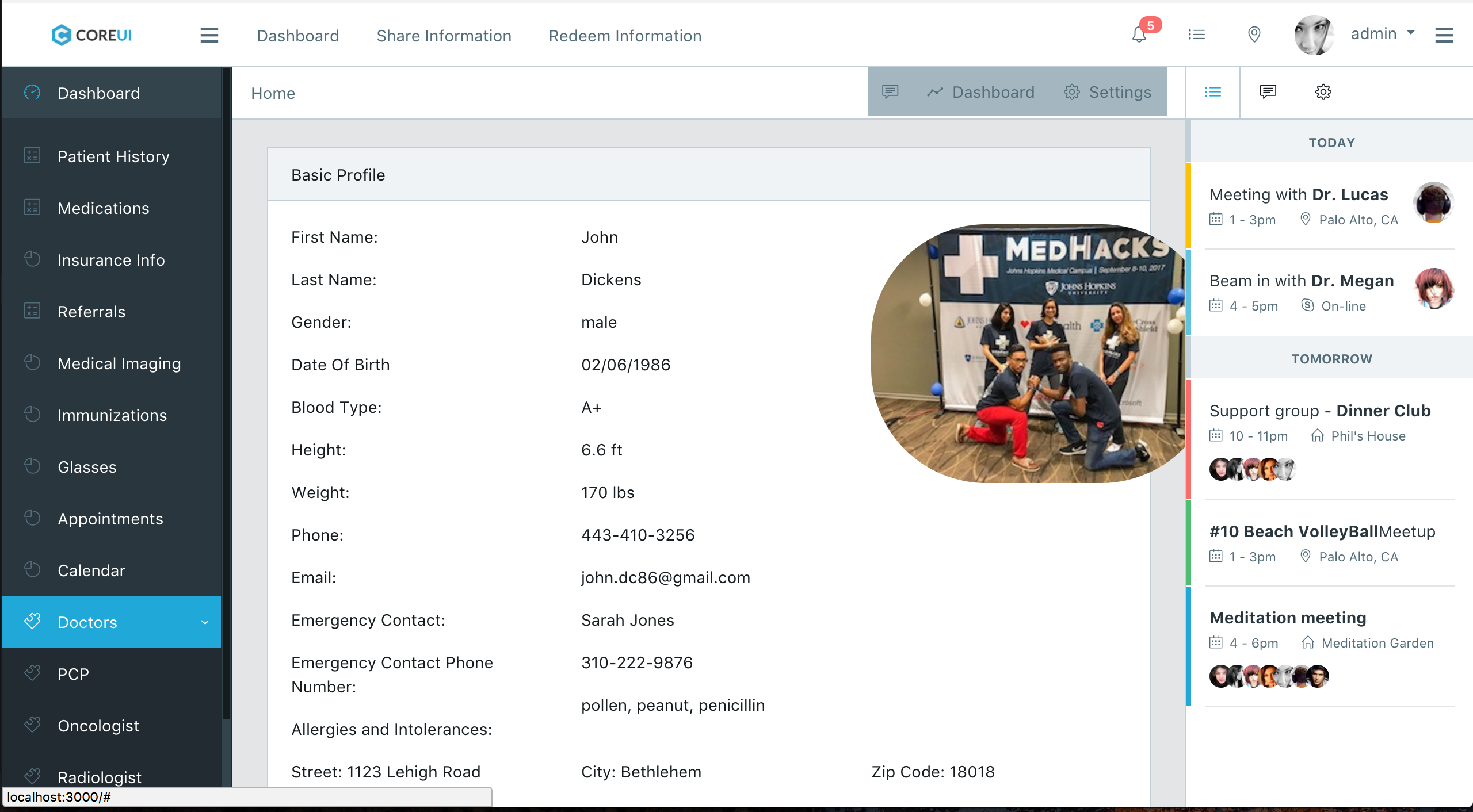Click the Home breadcrumb link

point(273,93)
